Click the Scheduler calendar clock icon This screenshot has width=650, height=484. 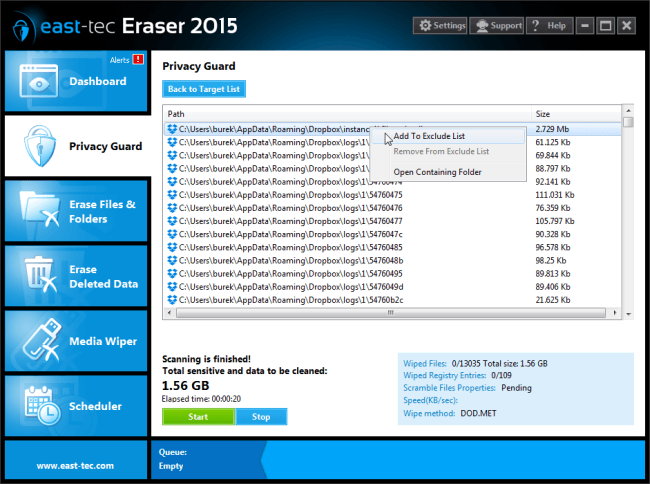click(42, 406)
